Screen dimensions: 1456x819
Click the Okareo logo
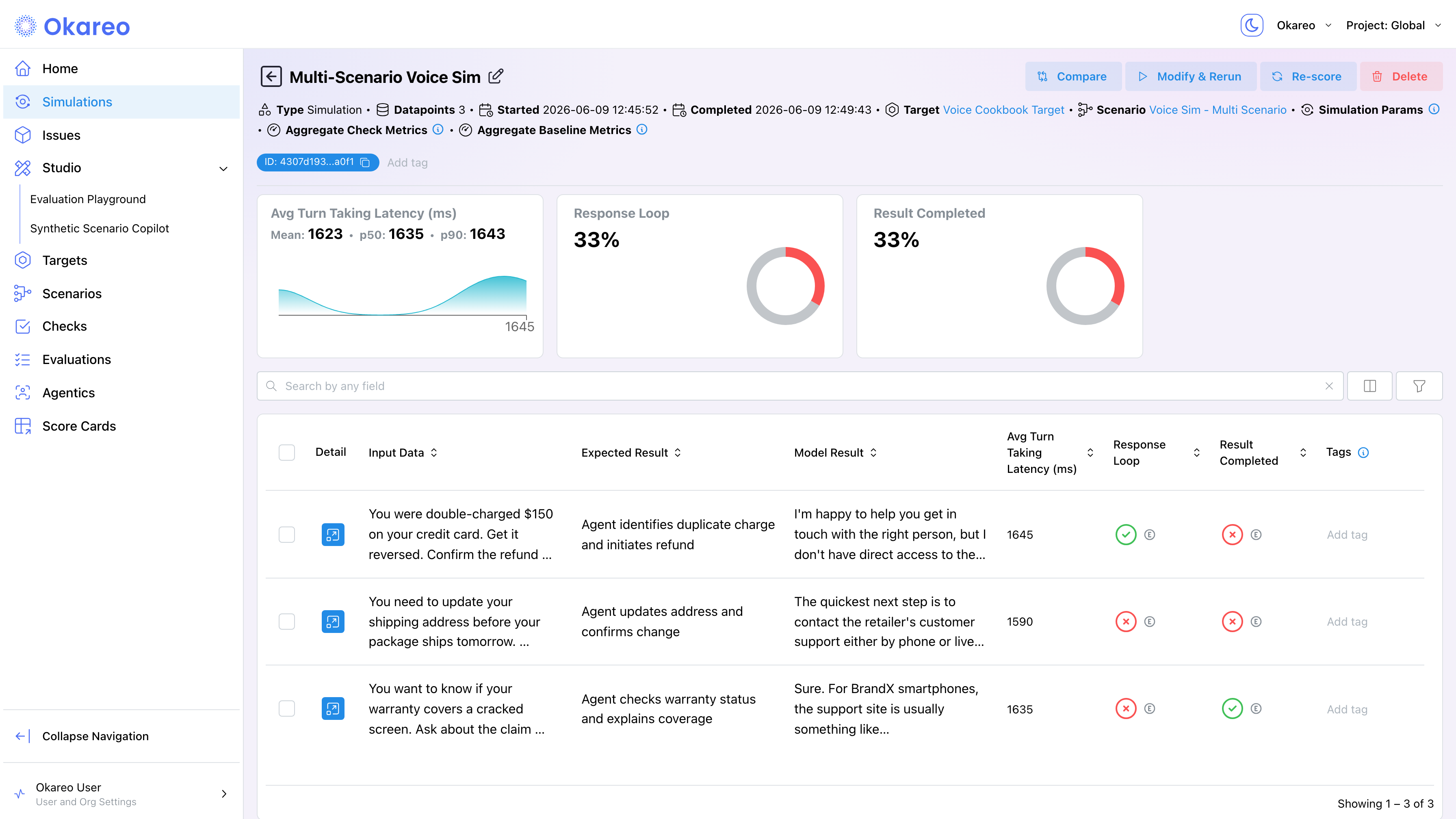tap(72, 26)
